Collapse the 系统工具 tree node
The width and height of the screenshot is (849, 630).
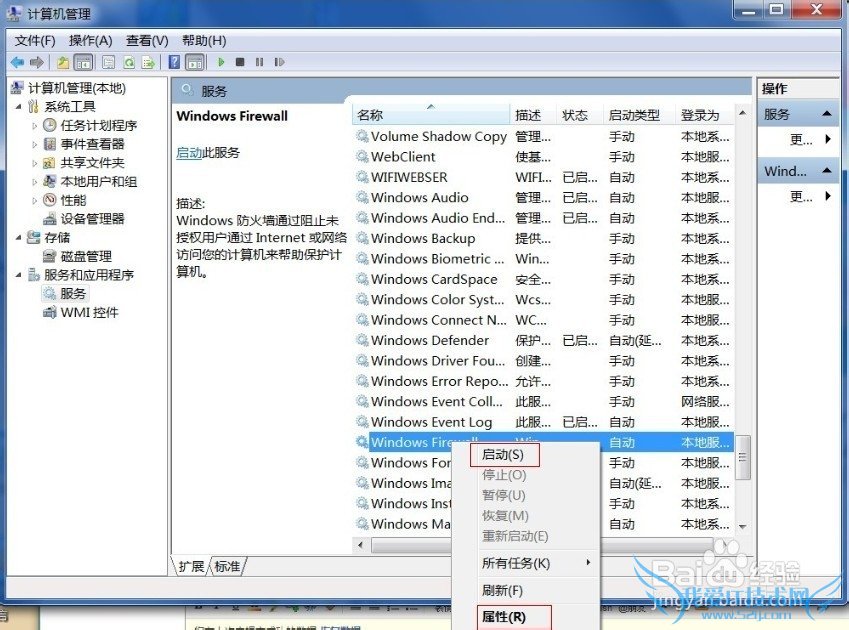coord(18,106)
